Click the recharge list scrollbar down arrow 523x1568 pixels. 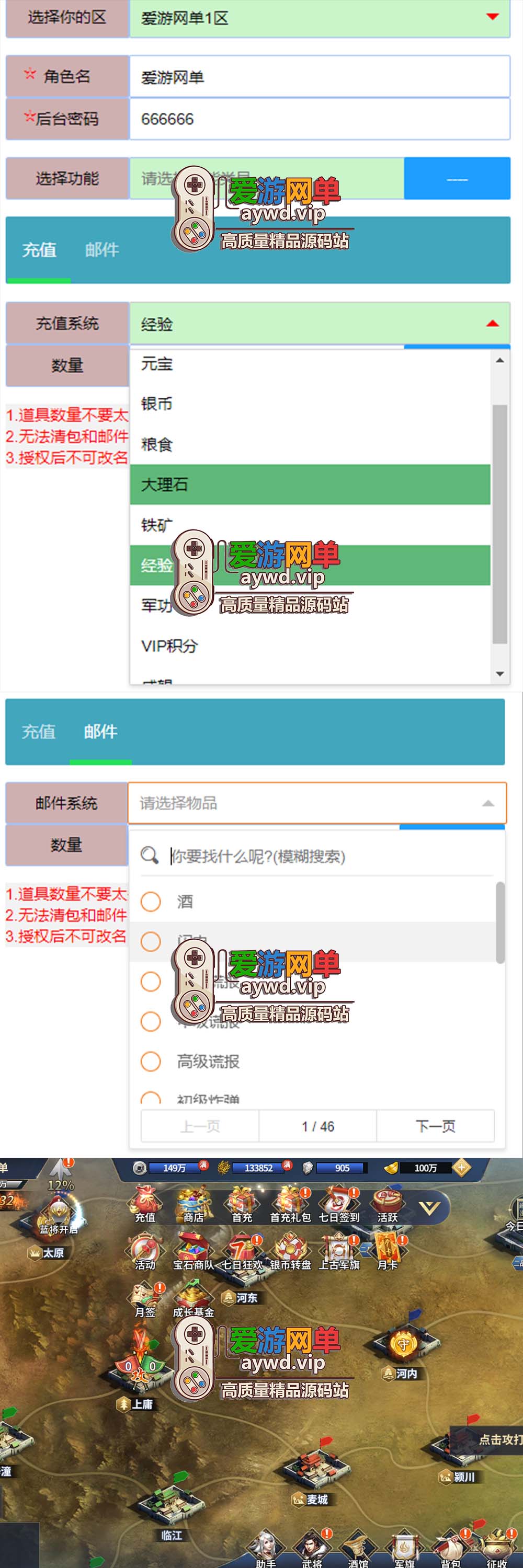click(500, 674)
